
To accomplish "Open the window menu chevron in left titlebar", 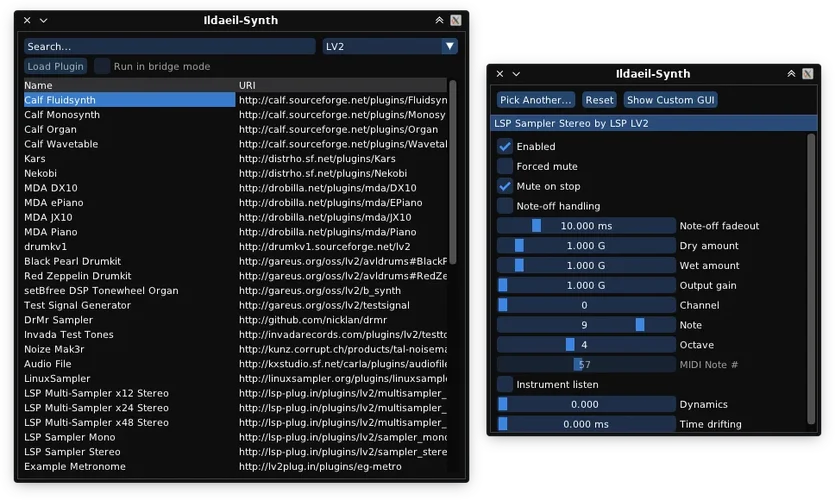I will pos(44,20).
